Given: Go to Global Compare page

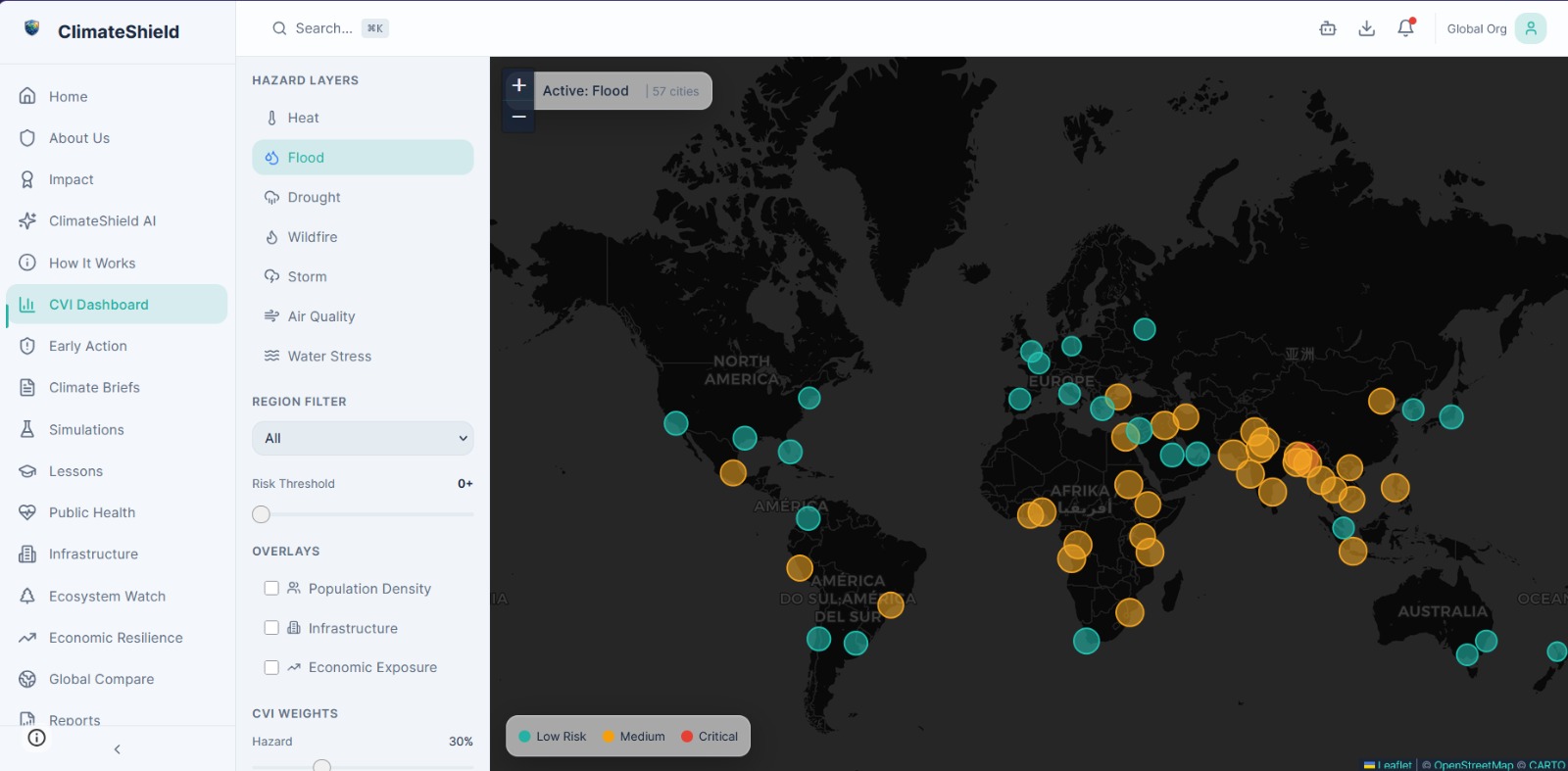Looking at the screenshot, I should 117,679.
